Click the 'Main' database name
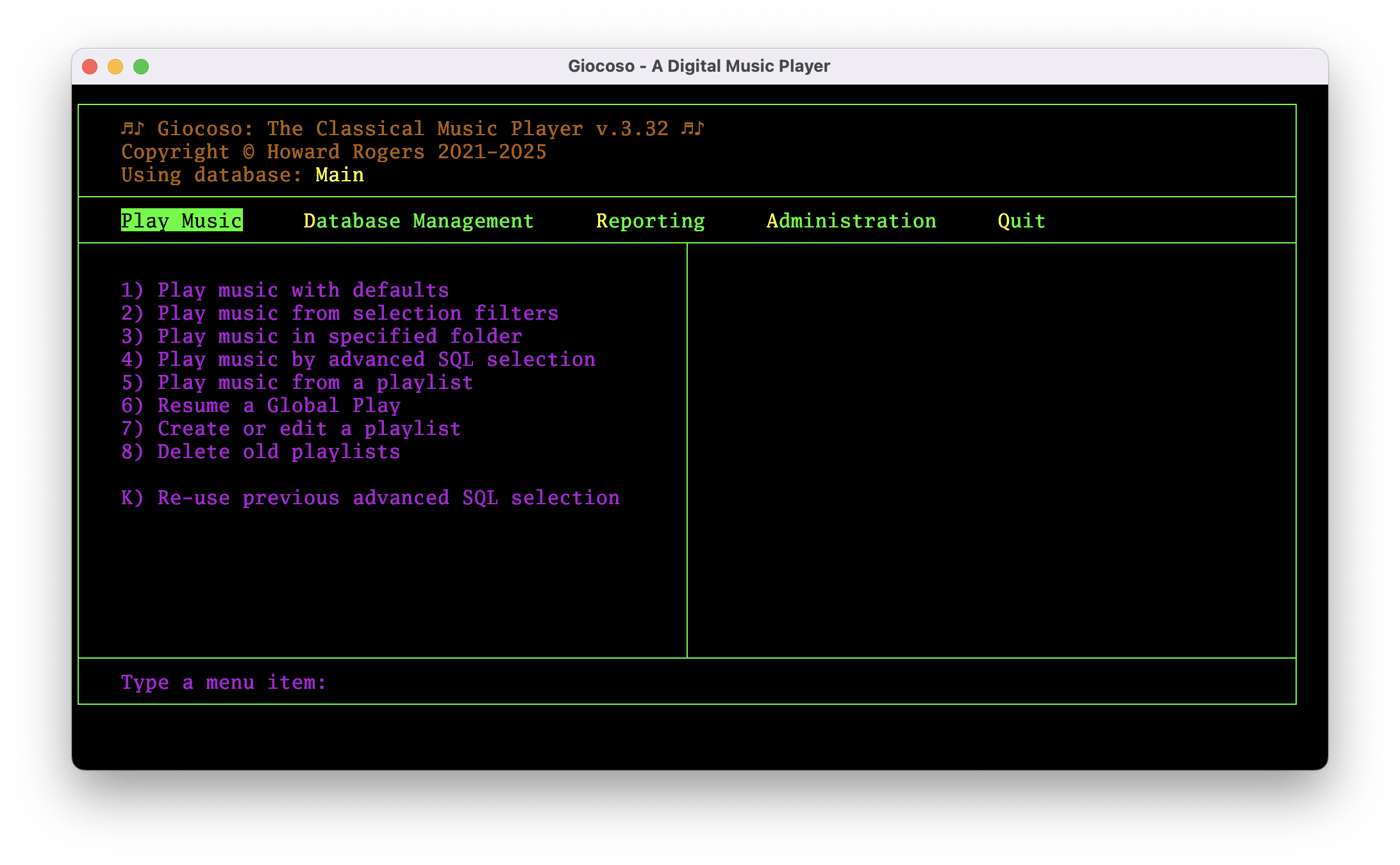The height and width of the screenshot is (865, 1400). click(339, 174)
